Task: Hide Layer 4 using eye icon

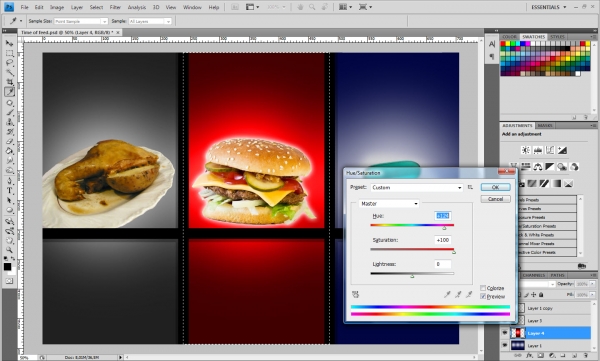Action: tap(505, 333)
